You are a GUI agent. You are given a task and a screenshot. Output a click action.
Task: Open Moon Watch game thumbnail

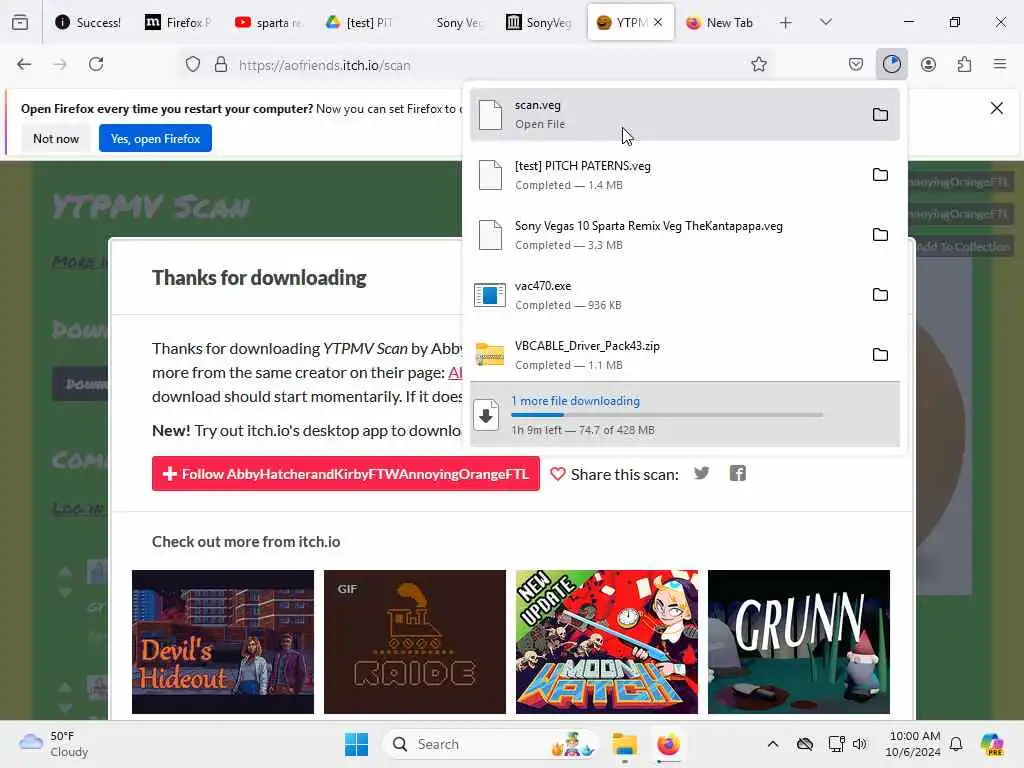(607, 642)
